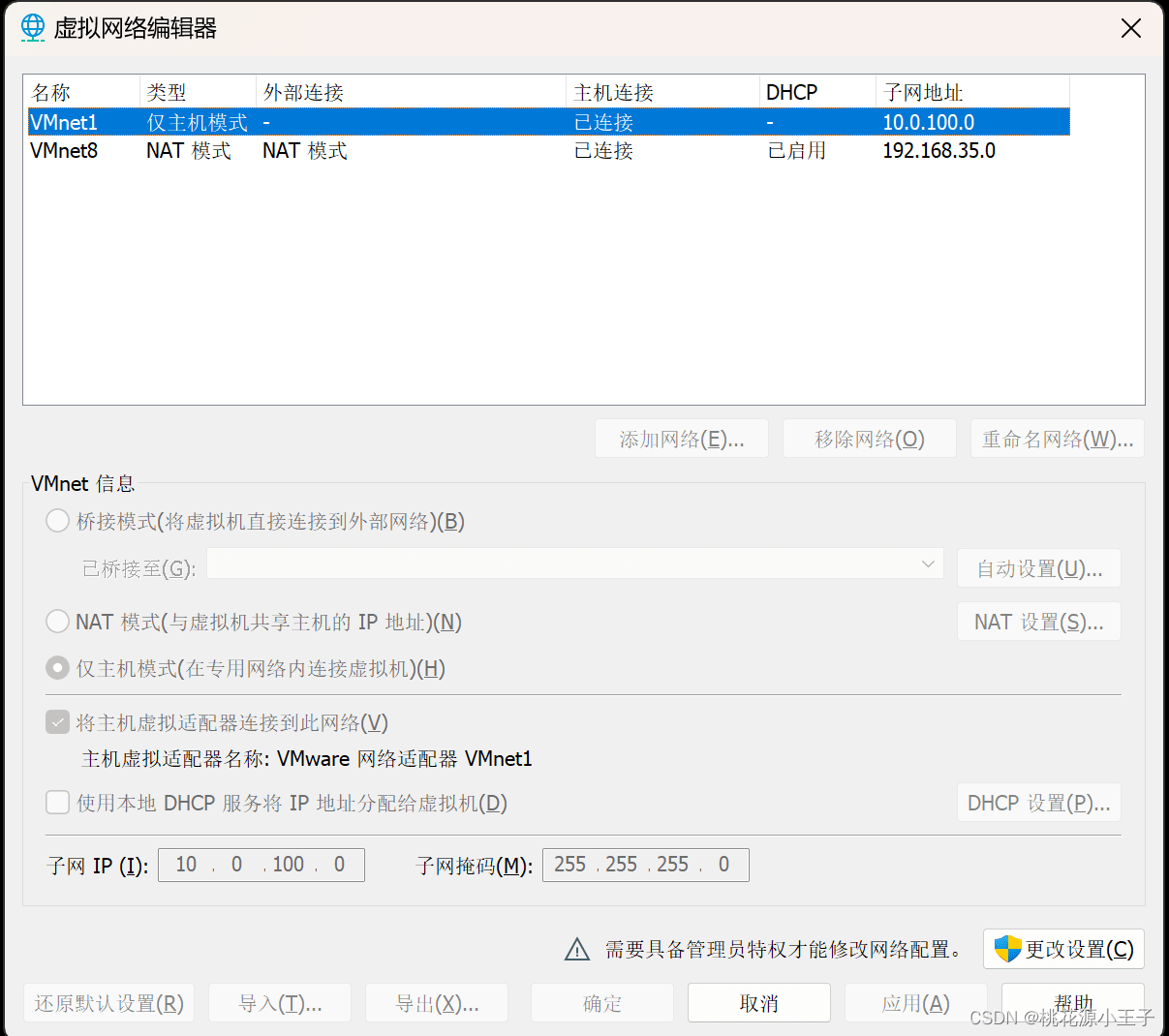Click the warning triangle icon

(x=577, y=949)
